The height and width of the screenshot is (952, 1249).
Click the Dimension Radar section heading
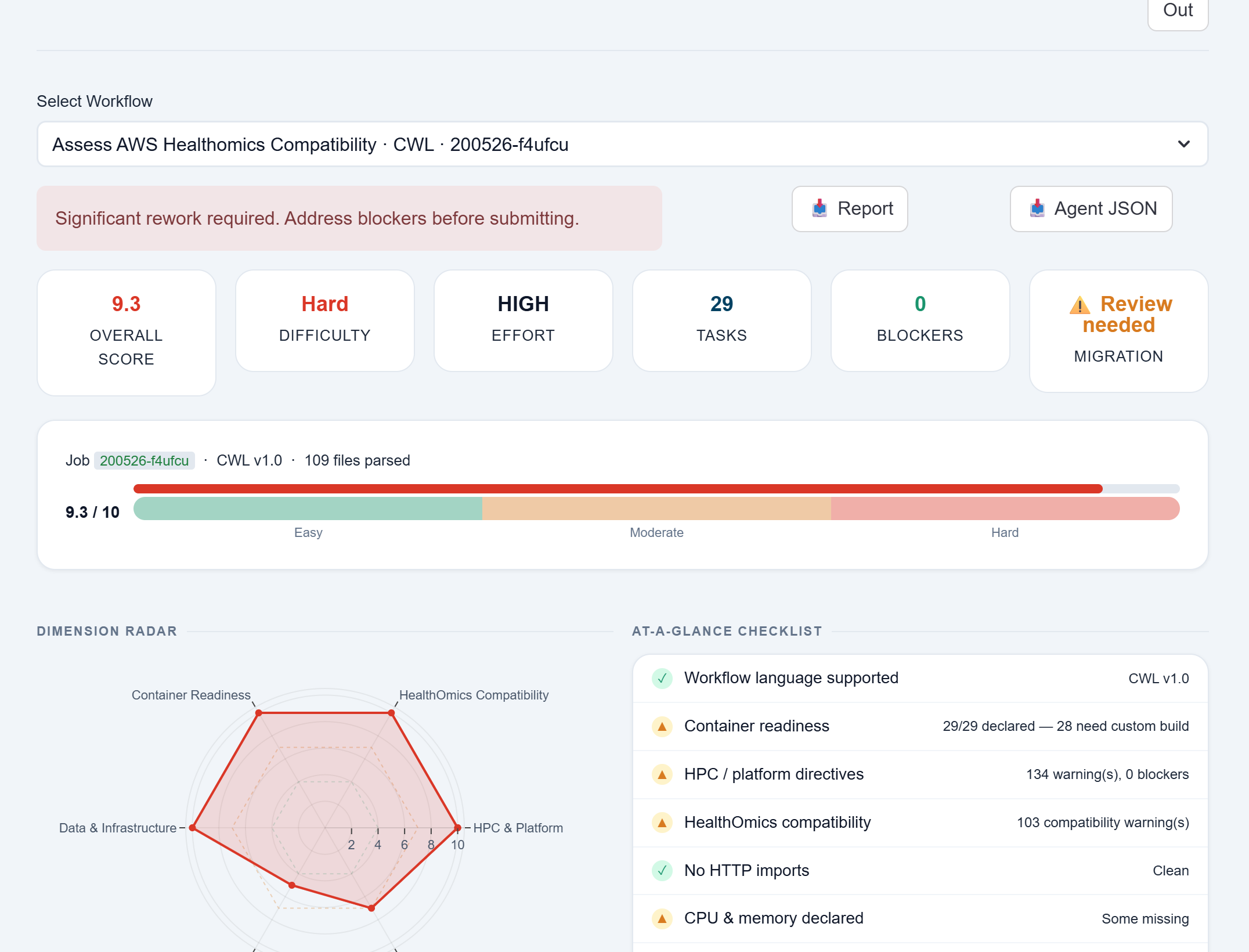coord(107,631)
